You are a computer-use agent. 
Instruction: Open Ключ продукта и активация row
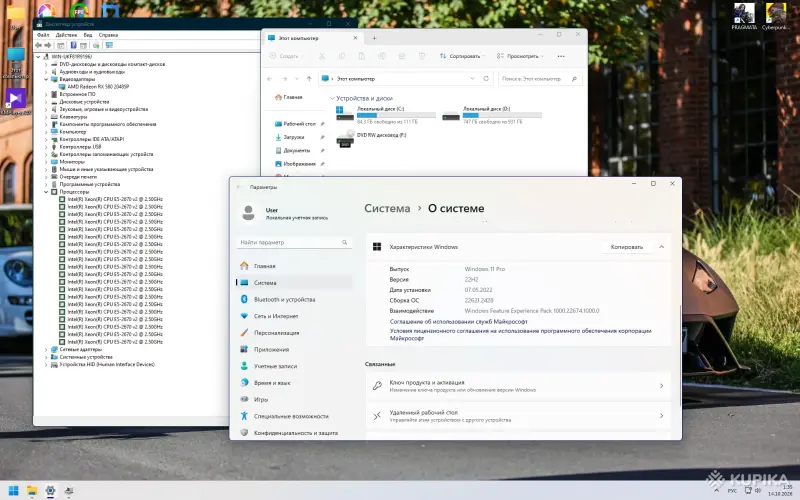(518, 386)
